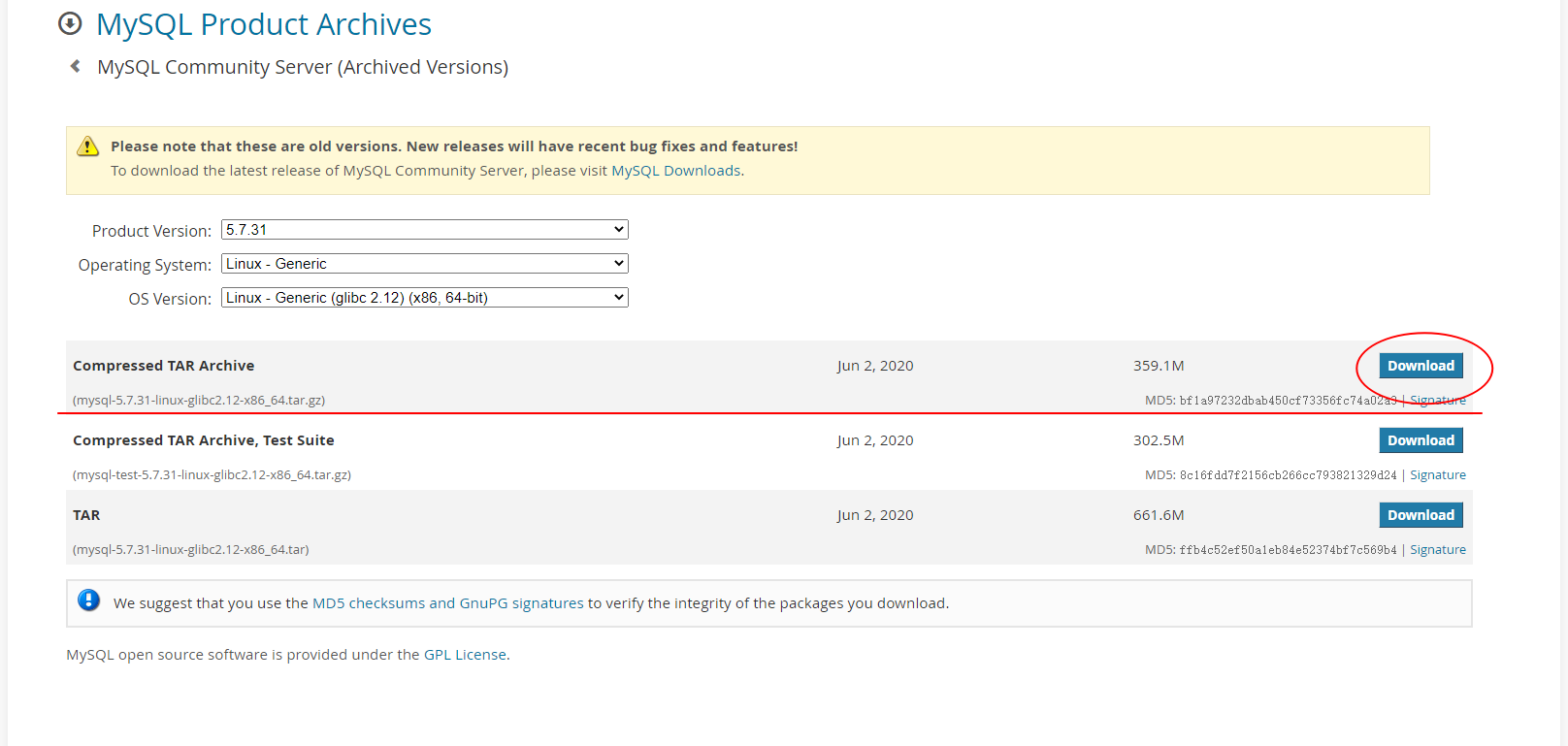Screen dimensions: 1568x746
Task: Download the 661.6M TAR file
Action: point(1421,515)
